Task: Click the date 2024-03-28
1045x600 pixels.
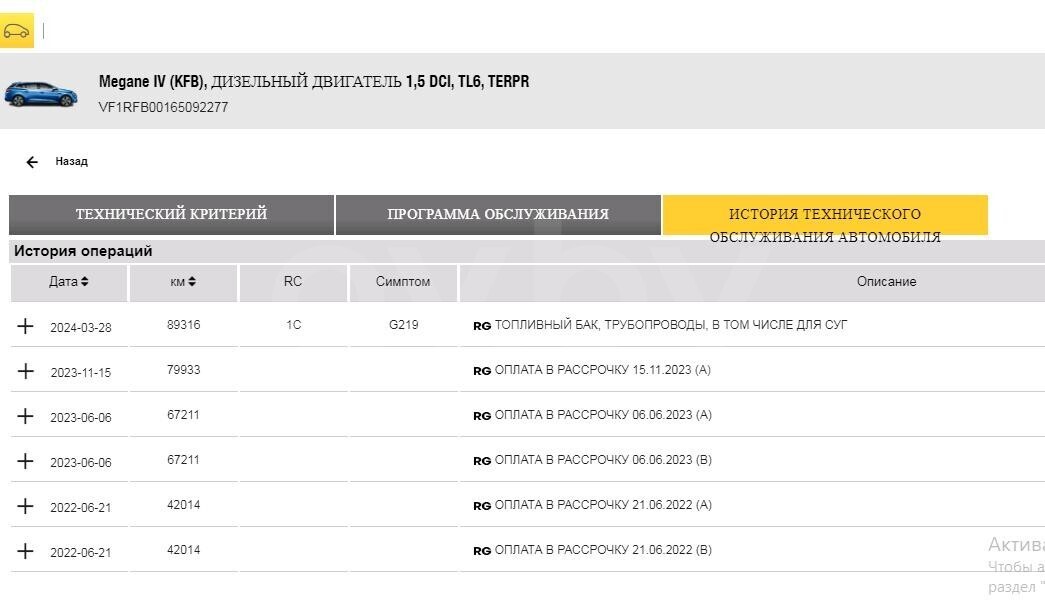Action: [81, 328]
